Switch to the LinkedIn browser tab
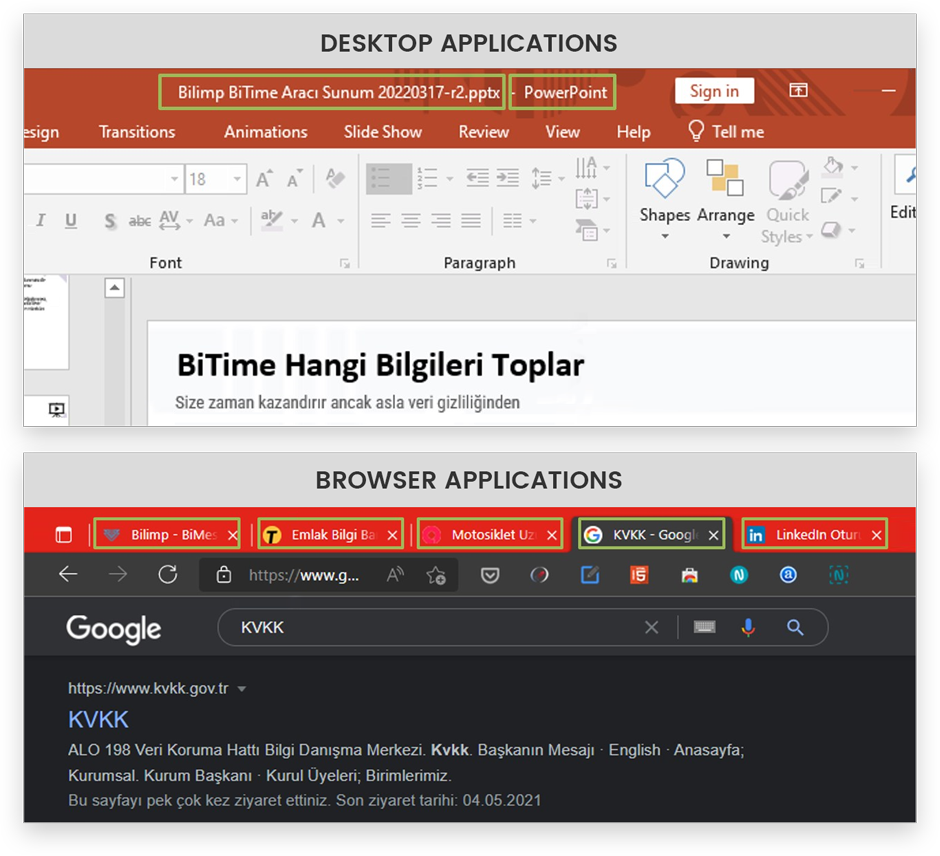940x856 pixels. [x=815, y=534]
